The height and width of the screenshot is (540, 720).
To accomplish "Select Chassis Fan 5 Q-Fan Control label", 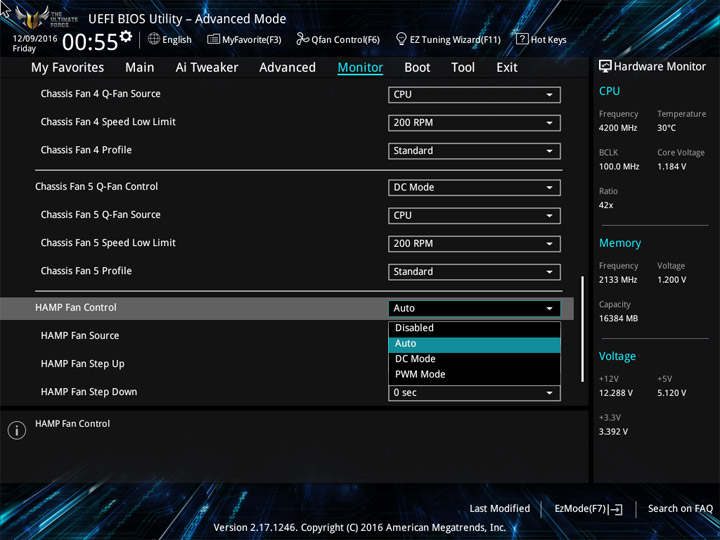I will [x=96, y=187].
